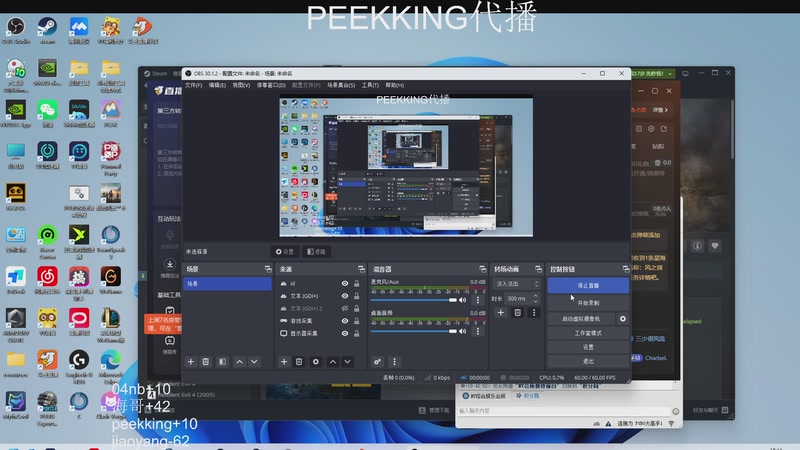The height and width of the screenshot is (450, 800).
Task: Open the WeChat desktop icon
Action: 47,113
